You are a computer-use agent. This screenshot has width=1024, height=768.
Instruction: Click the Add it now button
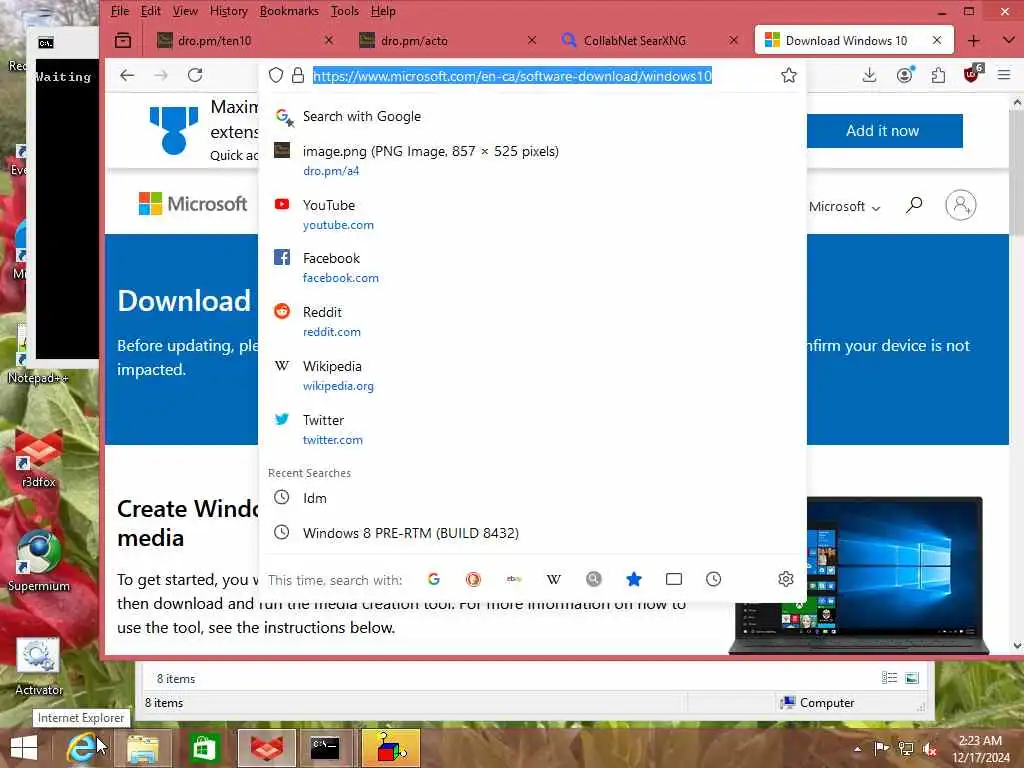[884, 131]
